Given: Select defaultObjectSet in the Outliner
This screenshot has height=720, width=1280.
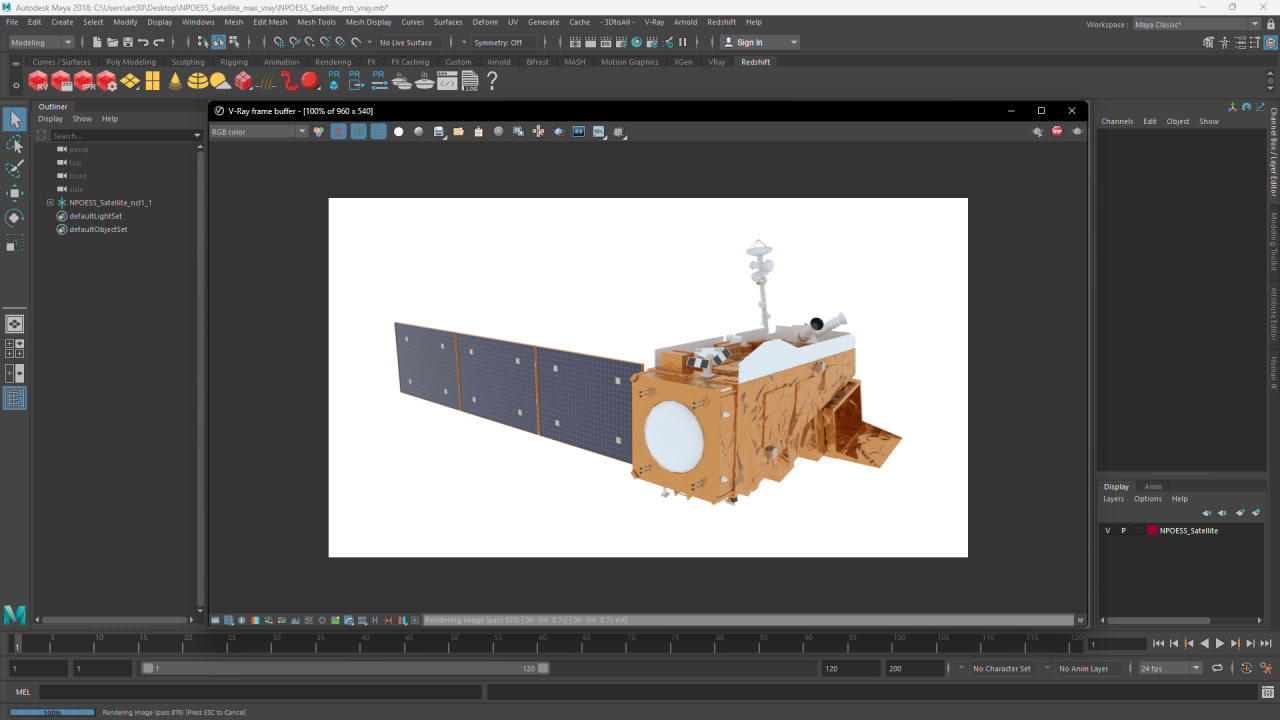Looking at the screenshot, I should pyautogui.click(x=98, y=229).
